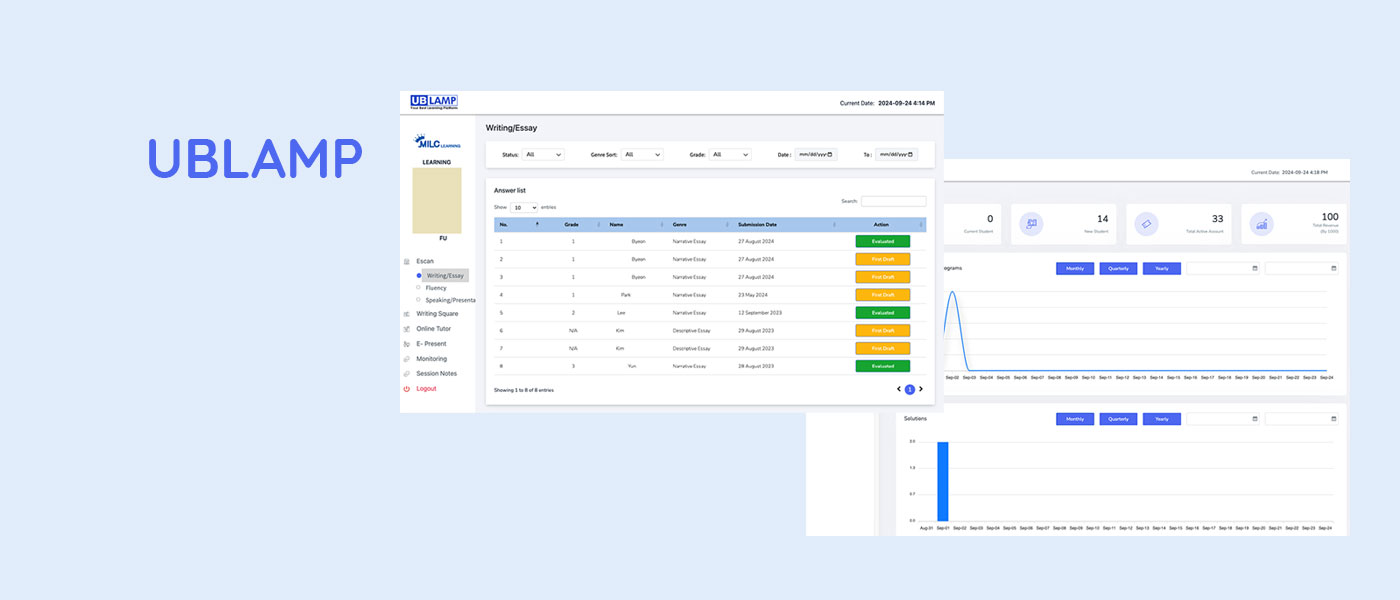Click Yearly button in the Solutions chart
This screenshot has height=600, width=1400.
pyautogui.click(x=1162, y=419)
